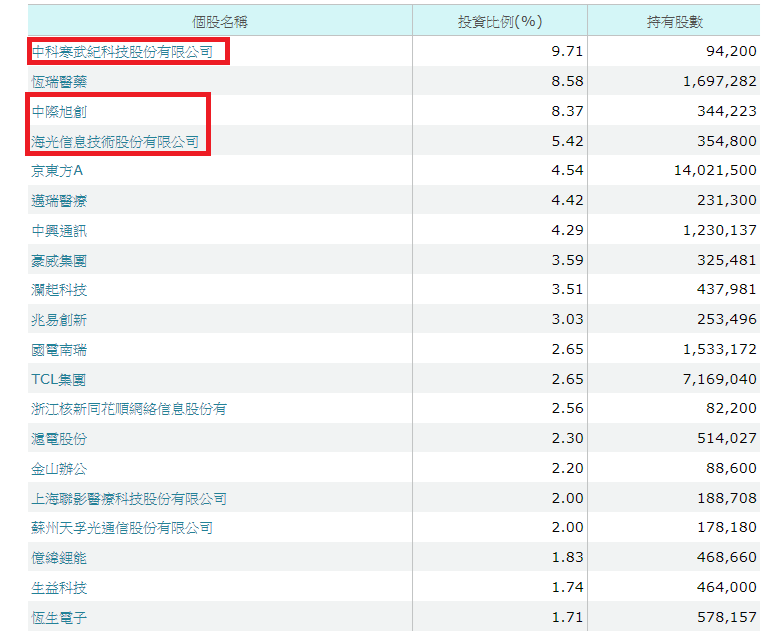This screenshot has width=771, height=631.
Task: Open the 金山辦公 stock link
Action: tap(59, 469)
